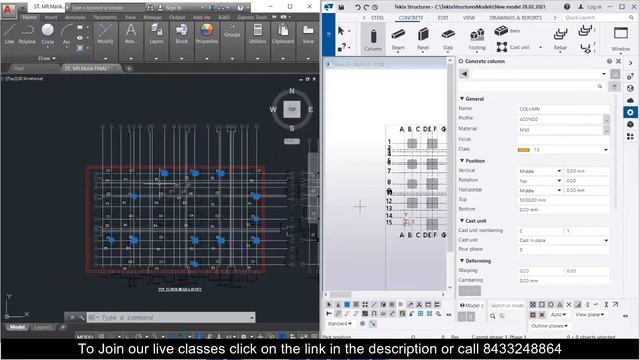The width and height of the screenshot is (640, 360).
Task: Click the Profile field showing 600*600
Action: pos(560,120)
